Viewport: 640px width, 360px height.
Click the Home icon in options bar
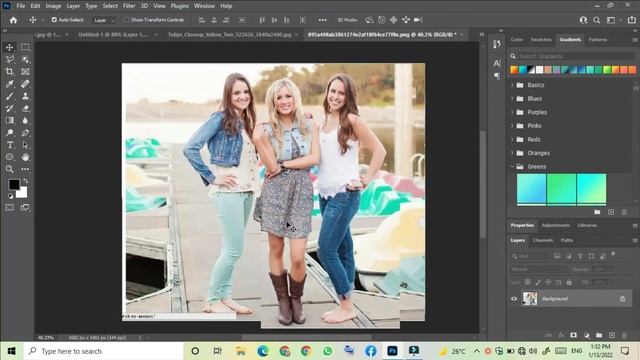[13, 20]
